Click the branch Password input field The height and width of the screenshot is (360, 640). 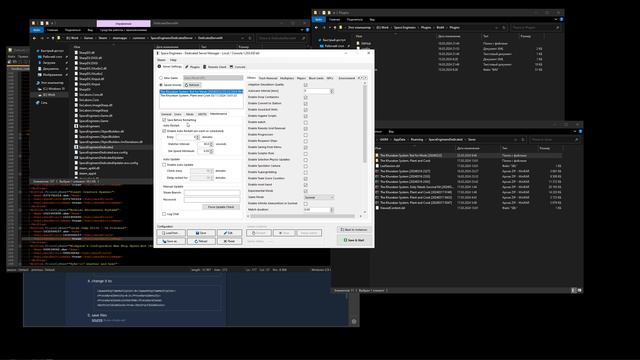pyautogui.click(x=212, y=200)
